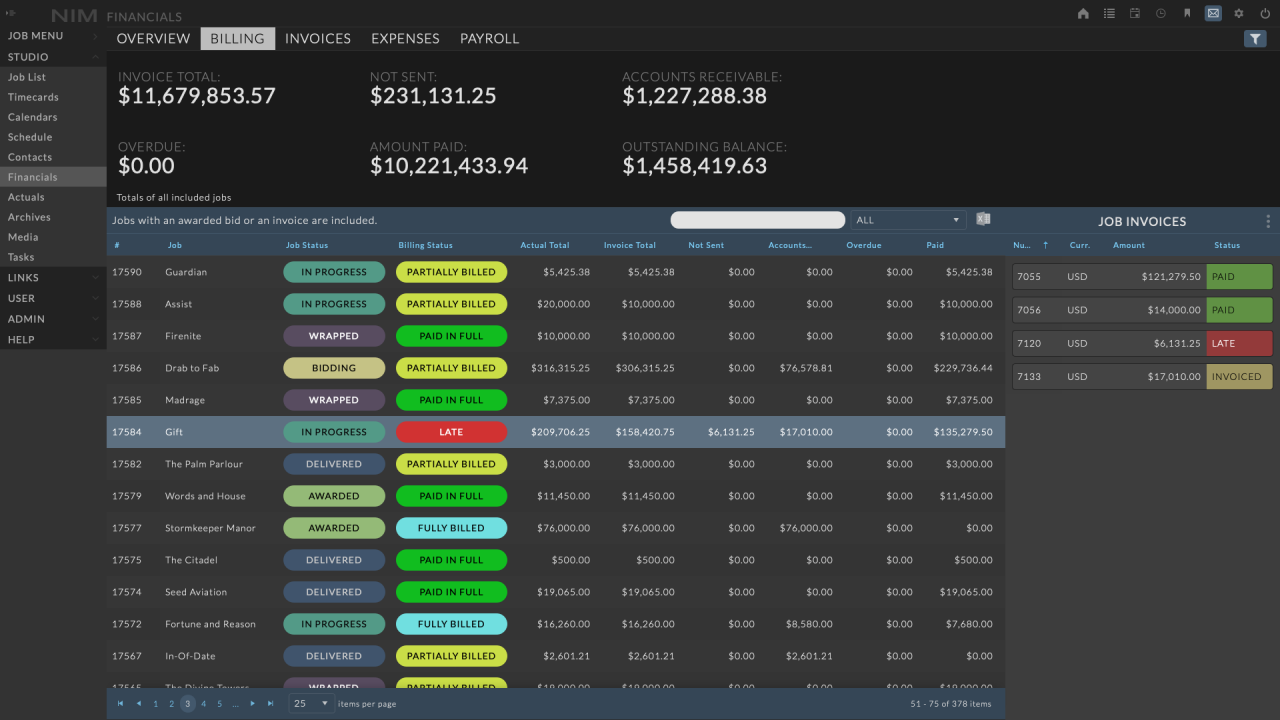
Task: Open settings with the gear icon
Action: click(1239, 14)
